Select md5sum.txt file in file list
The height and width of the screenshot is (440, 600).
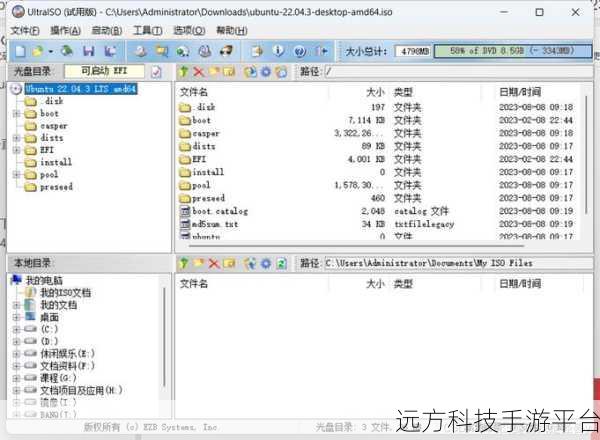click(215, 224)
